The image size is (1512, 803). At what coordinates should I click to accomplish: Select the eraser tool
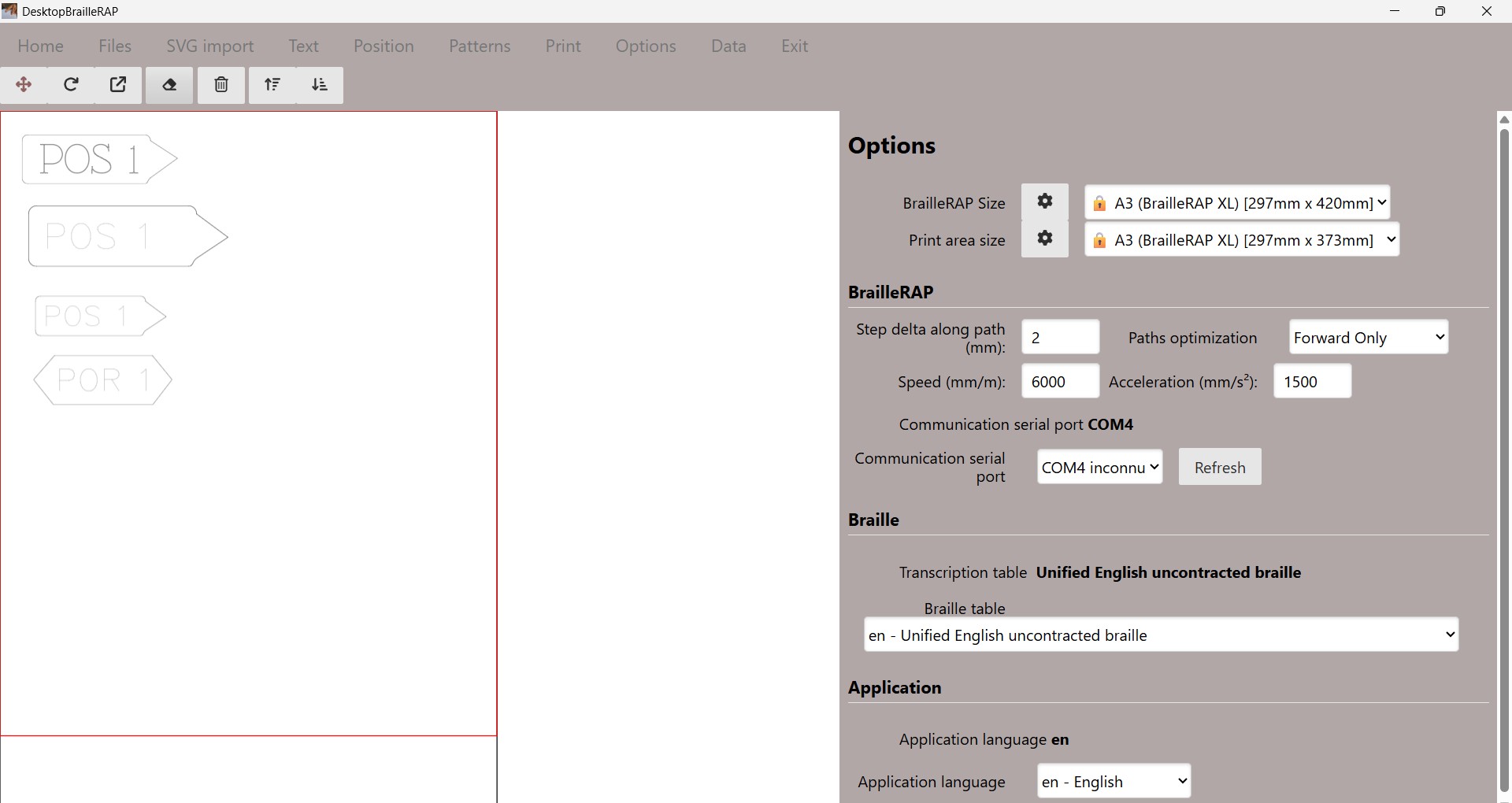(x=169, y=85)
